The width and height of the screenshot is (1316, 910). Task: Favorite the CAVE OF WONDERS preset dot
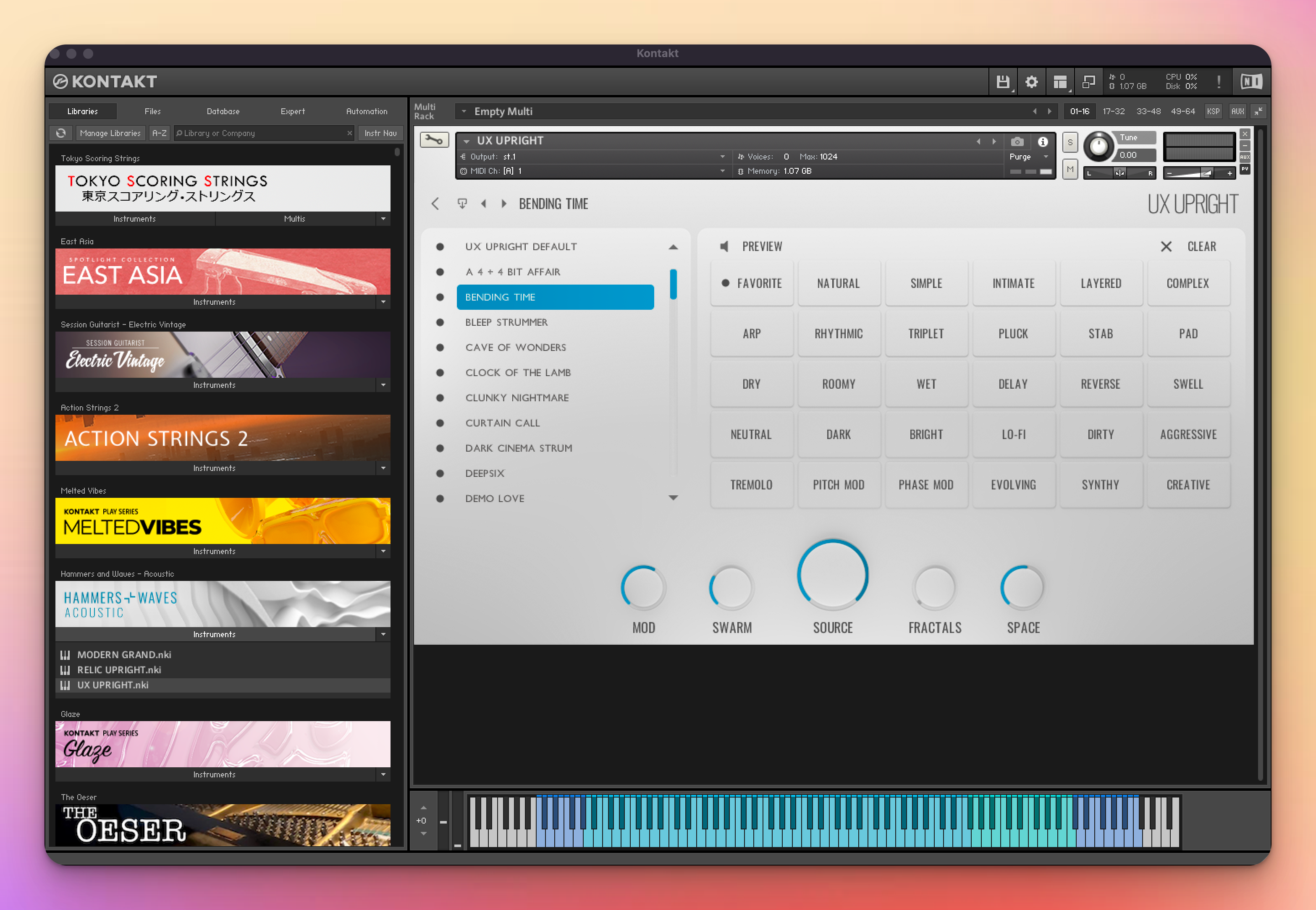coord(440,347)
